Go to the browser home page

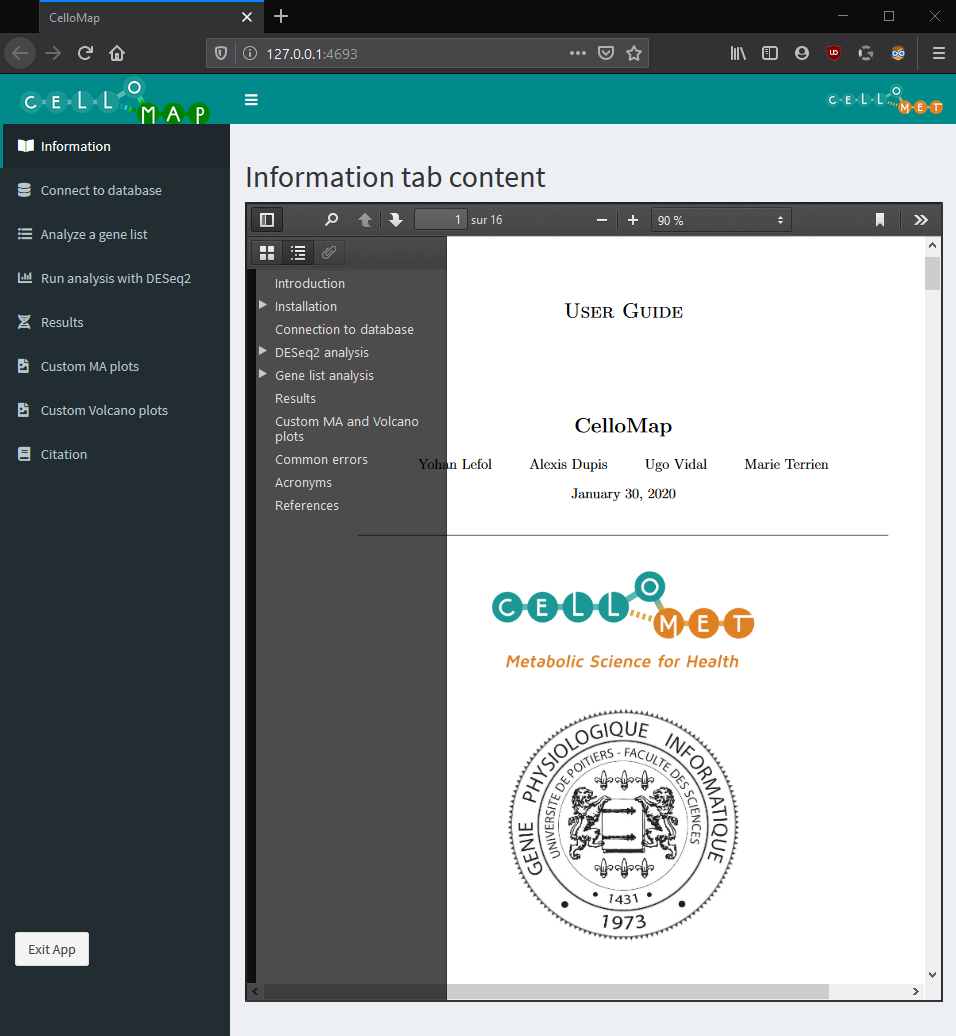point(117,54)
